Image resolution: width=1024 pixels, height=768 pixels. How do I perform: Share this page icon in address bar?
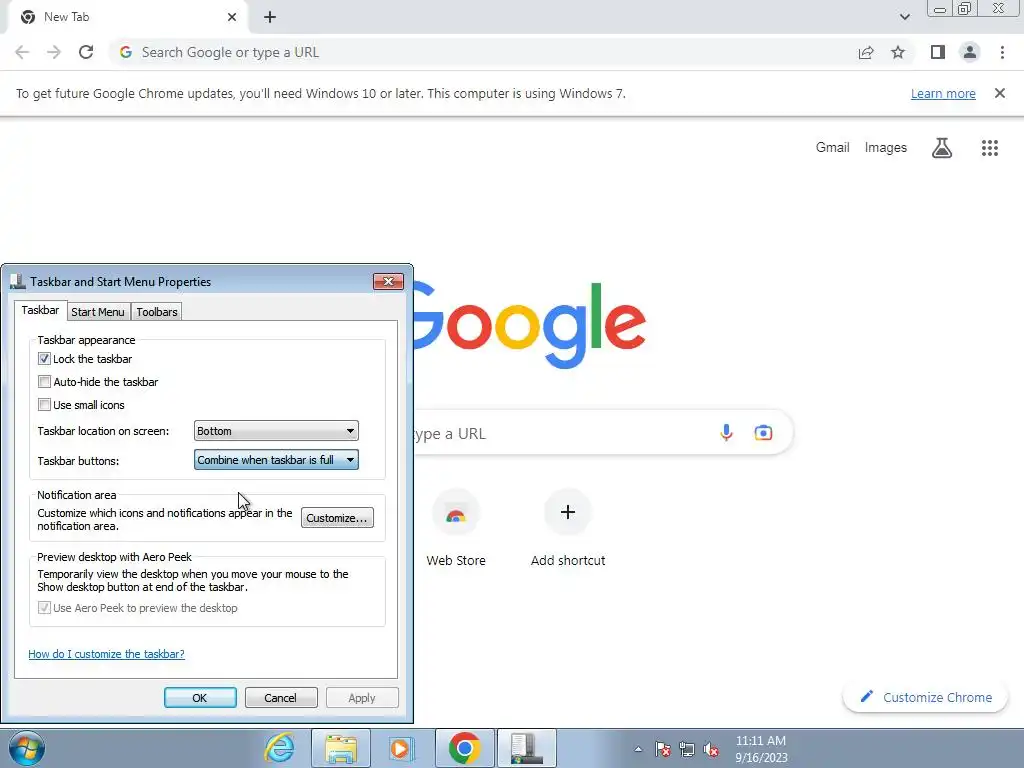866,52
